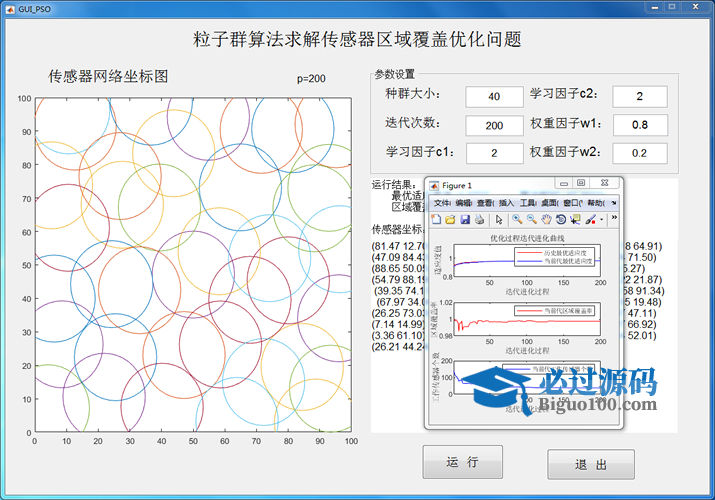Open the 编辑 menu in Figure 1
Screen dimensions: 715x500
coord(464,203)
